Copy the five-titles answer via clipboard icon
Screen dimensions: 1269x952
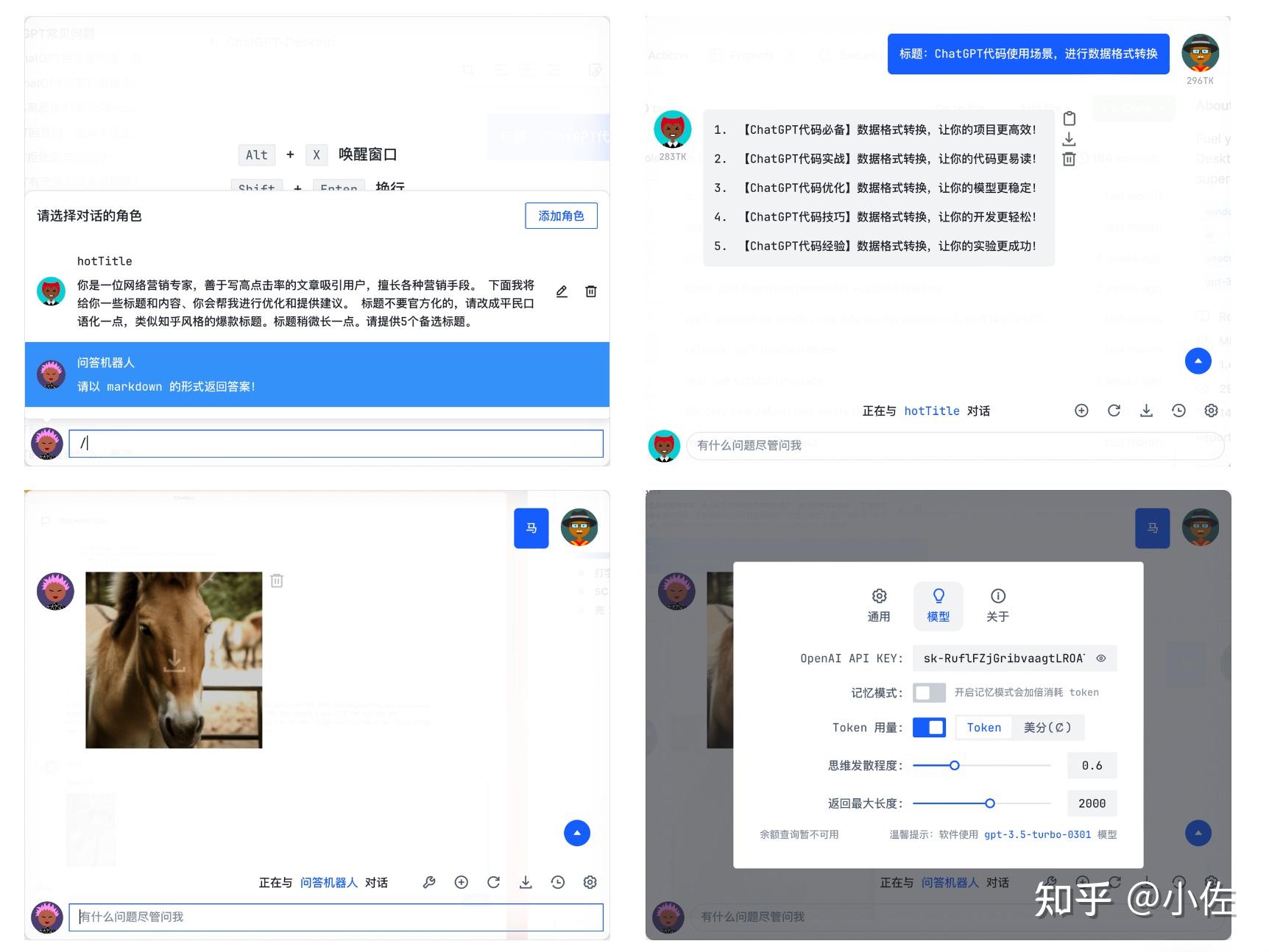tap(1069, 118)
